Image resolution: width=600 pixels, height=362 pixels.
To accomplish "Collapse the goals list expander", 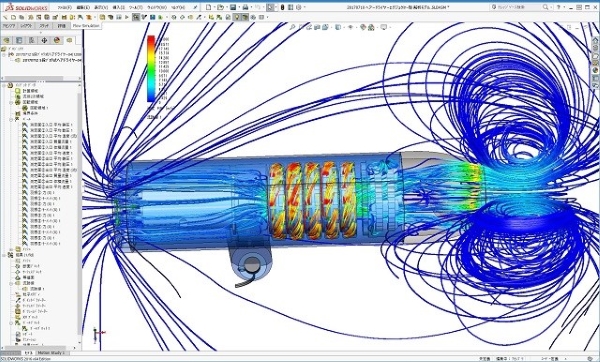I will [11, 119].
